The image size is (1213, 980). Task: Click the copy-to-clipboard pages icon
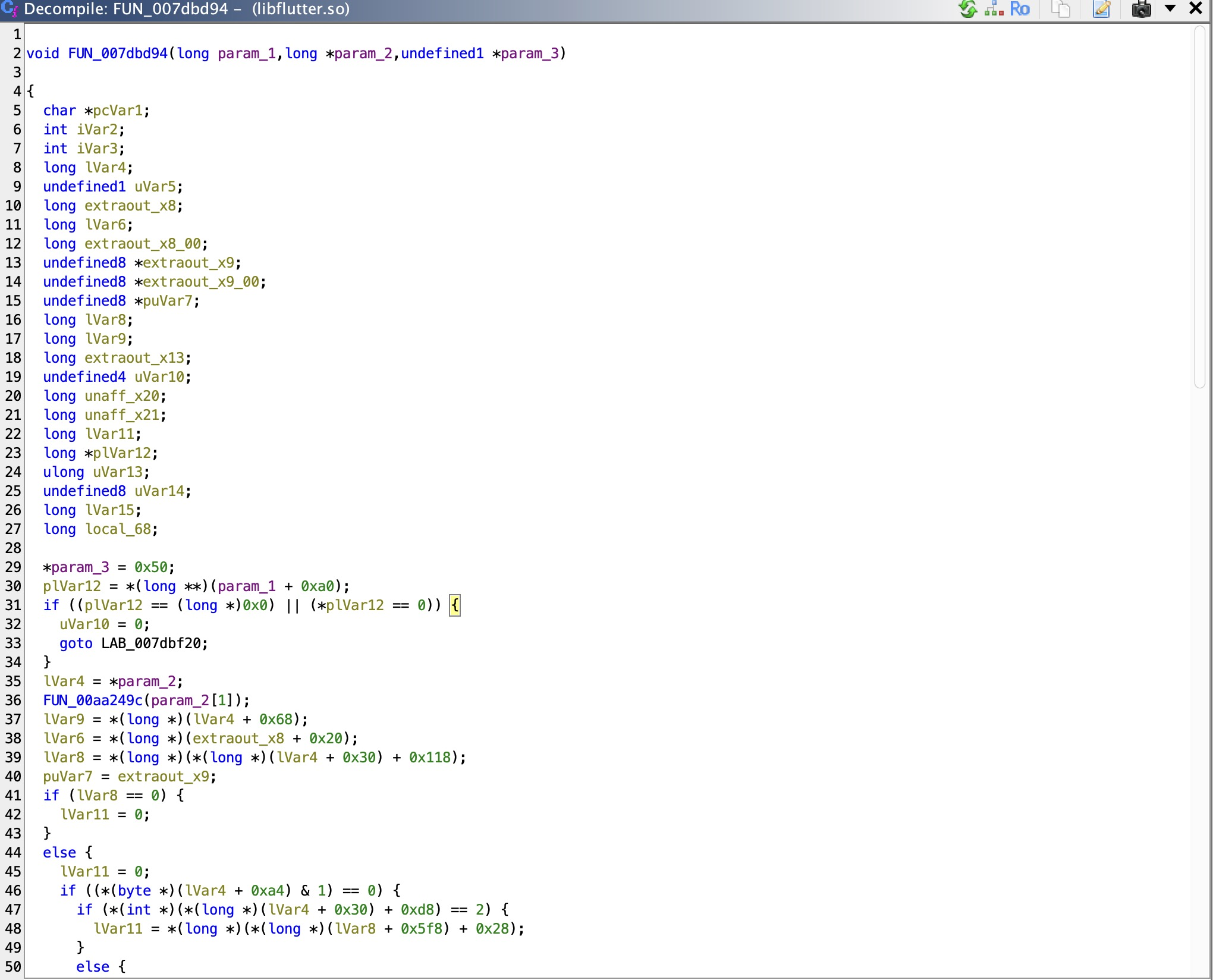[x=1061, y=10]
